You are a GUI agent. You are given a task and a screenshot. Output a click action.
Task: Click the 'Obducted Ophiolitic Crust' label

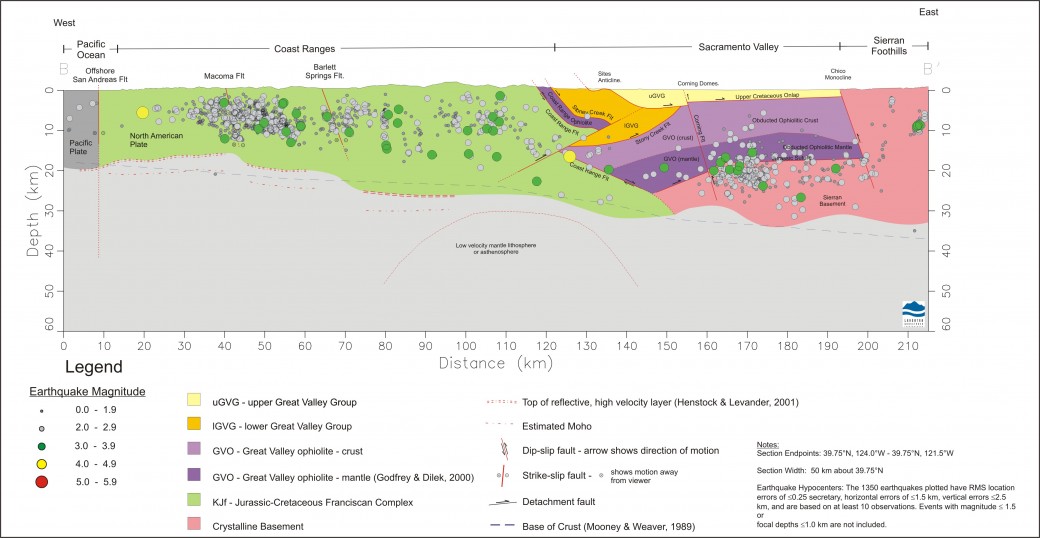click(x=787, y=121)
